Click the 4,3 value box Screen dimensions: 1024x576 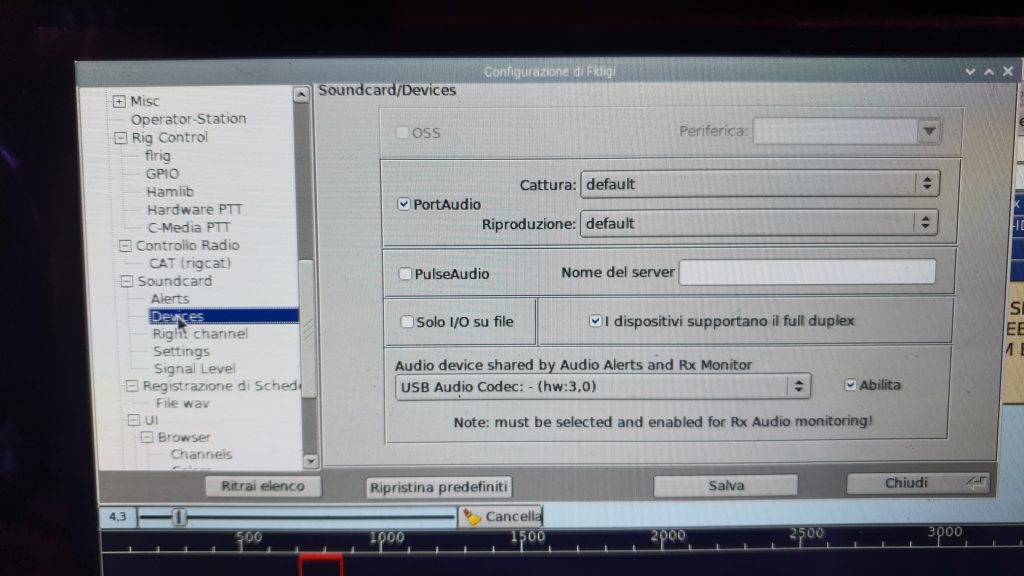click(118, 517)
